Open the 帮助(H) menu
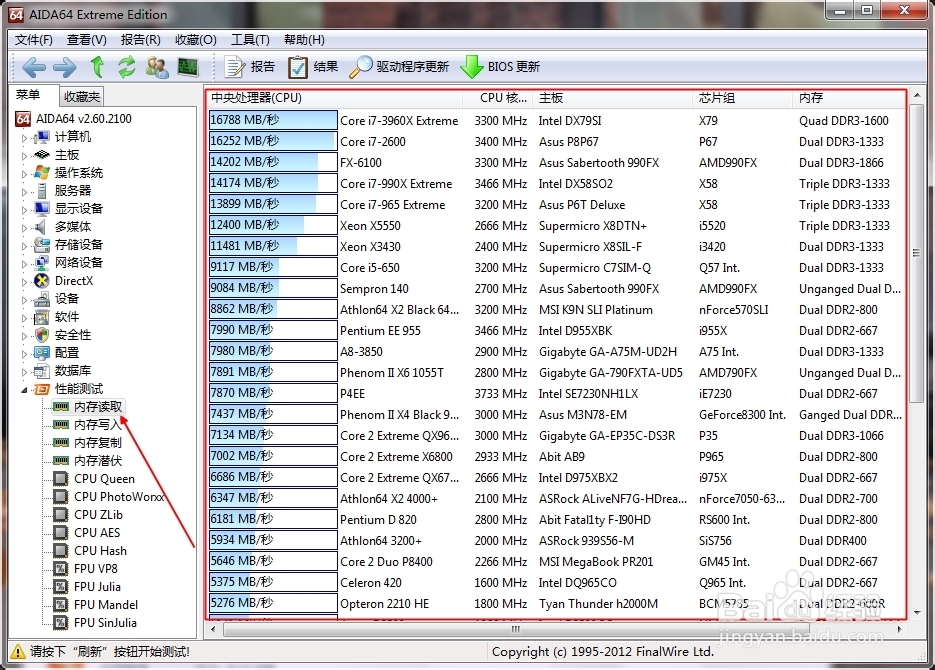The height and width of the screenshot is (670, 935). [x=304, y=40]
